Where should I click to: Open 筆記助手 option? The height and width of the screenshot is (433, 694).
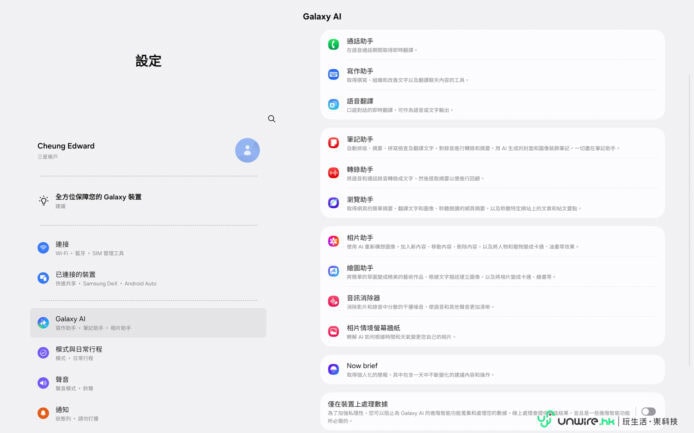493,143
